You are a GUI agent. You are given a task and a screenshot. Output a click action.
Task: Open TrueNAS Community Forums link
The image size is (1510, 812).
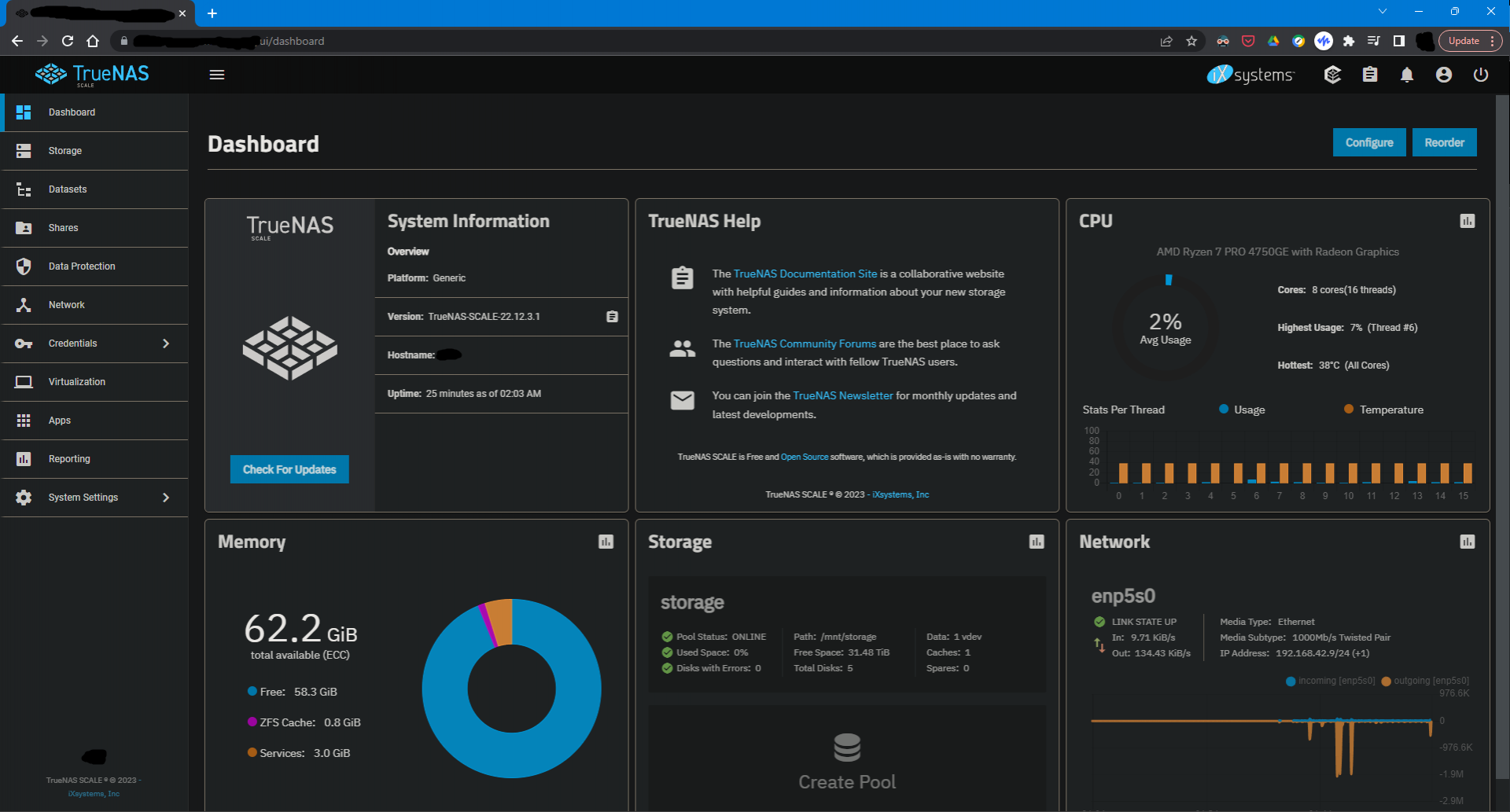[x=805, y=344]
